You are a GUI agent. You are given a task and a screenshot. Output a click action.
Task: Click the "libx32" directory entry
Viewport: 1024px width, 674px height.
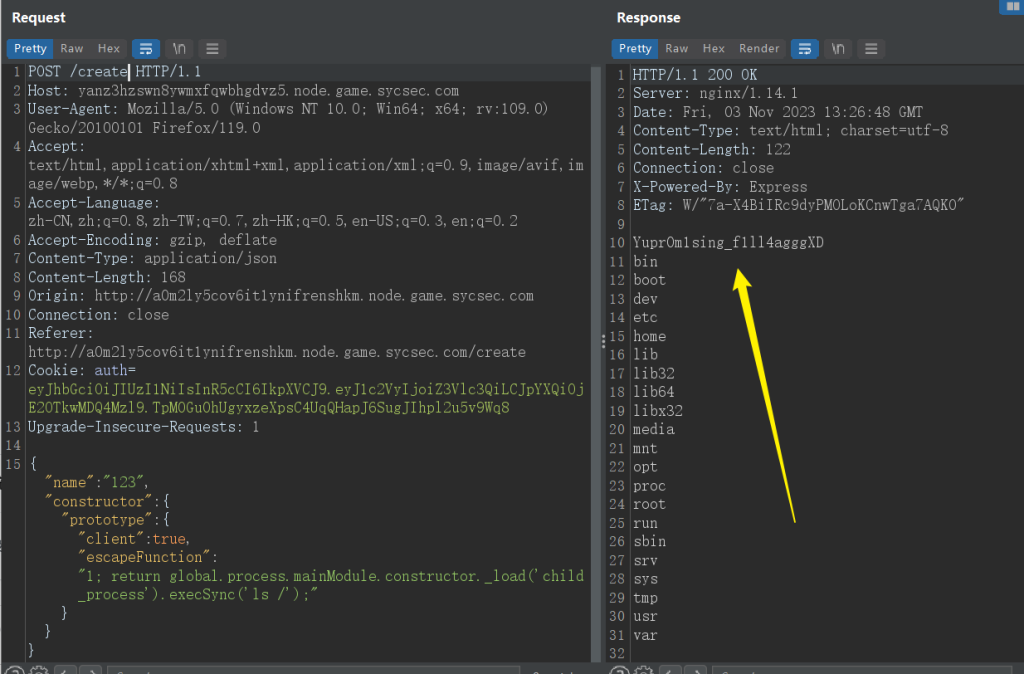coord(658,411)
